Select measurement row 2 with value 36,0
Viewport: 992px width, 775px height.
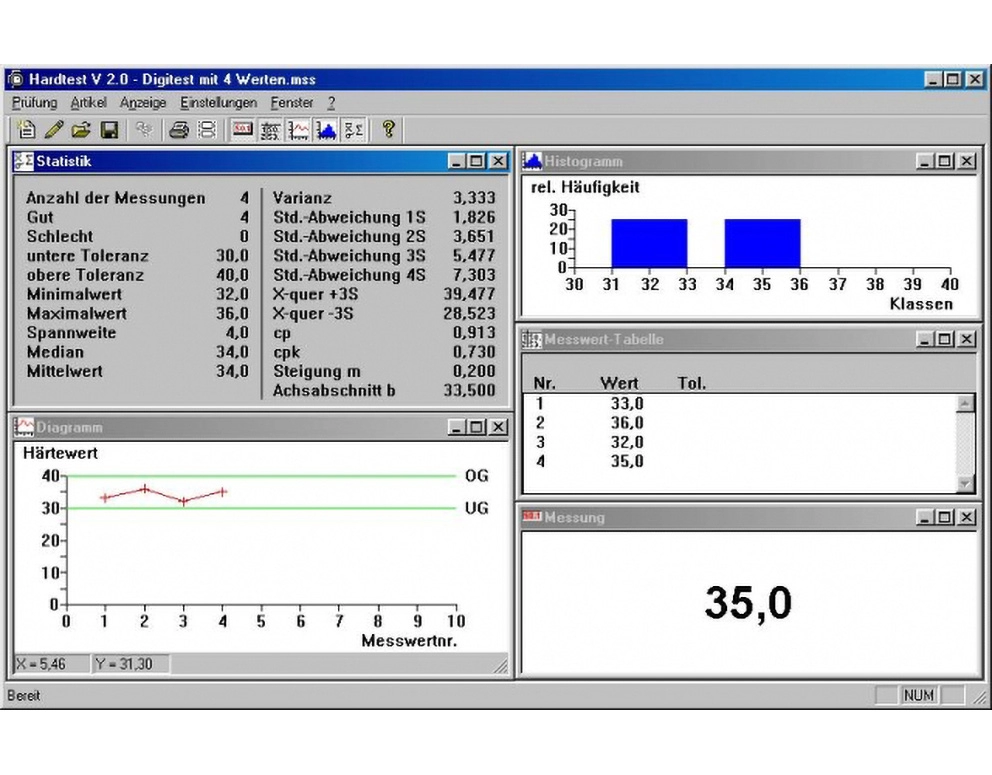[739, 423]
